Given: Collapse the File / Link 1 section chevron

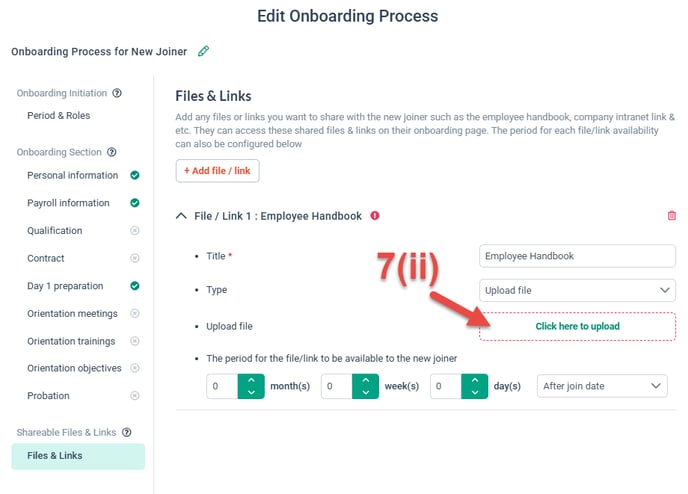Looking at the screenshot, I should tap(181, 216).
